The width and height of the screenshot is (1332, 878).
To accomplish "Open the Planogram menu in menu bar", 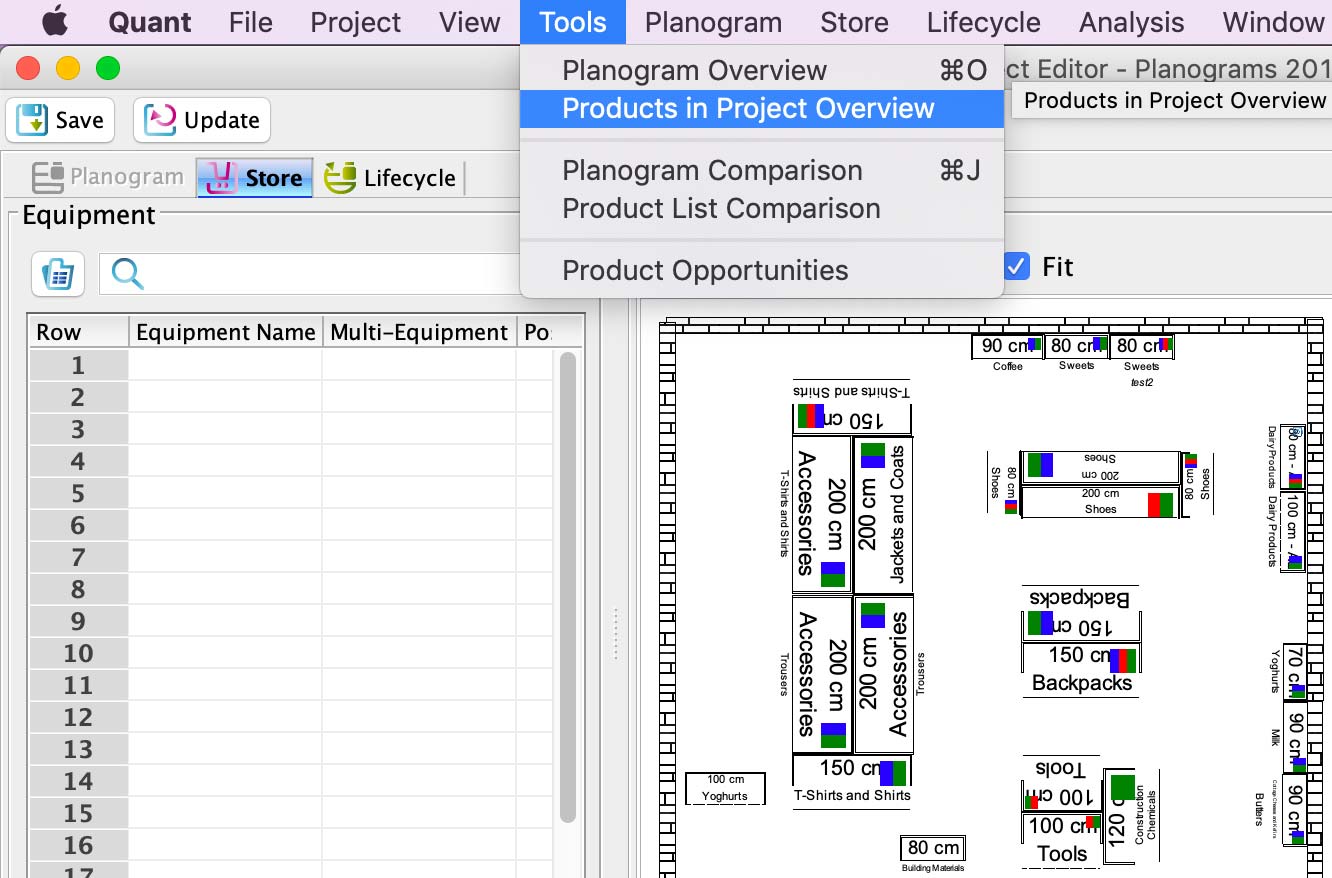I will (x=713, y=22).
